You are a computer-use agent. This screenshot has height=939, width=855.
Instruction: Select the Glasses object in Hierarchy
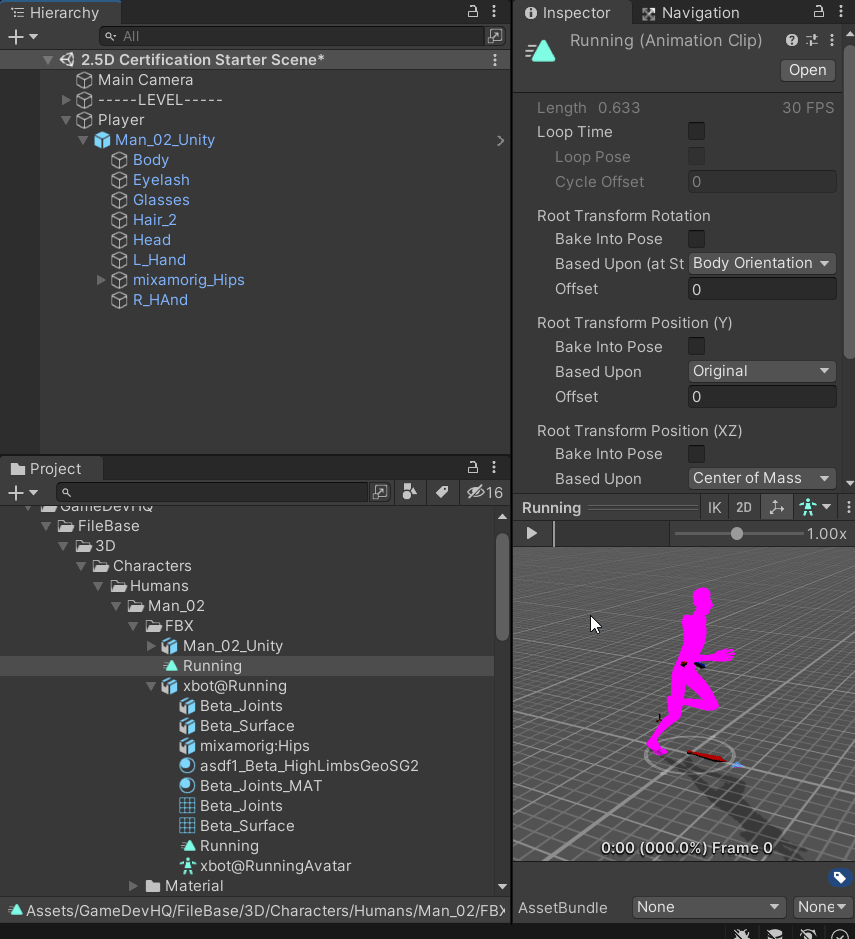(x=161, y=200)
